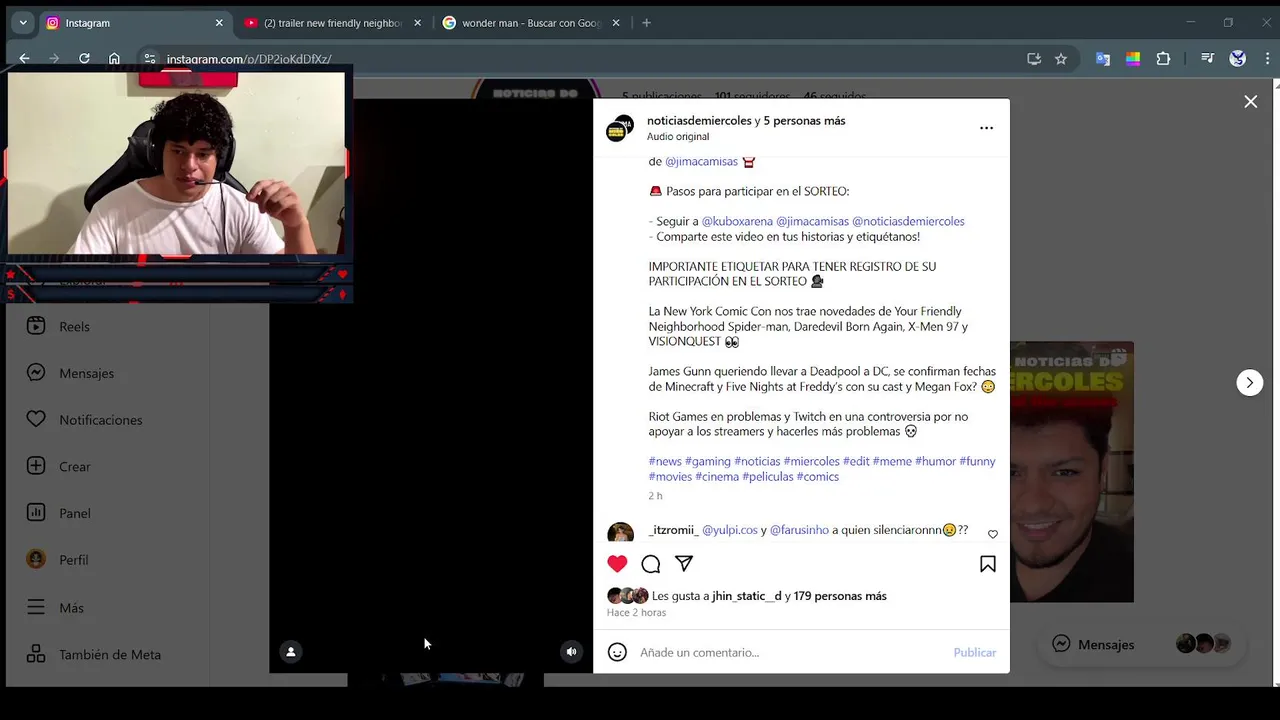The image size is (1280, 720).
Task: Open @farusinho mention in comment
Action: [x=799, y=530]
